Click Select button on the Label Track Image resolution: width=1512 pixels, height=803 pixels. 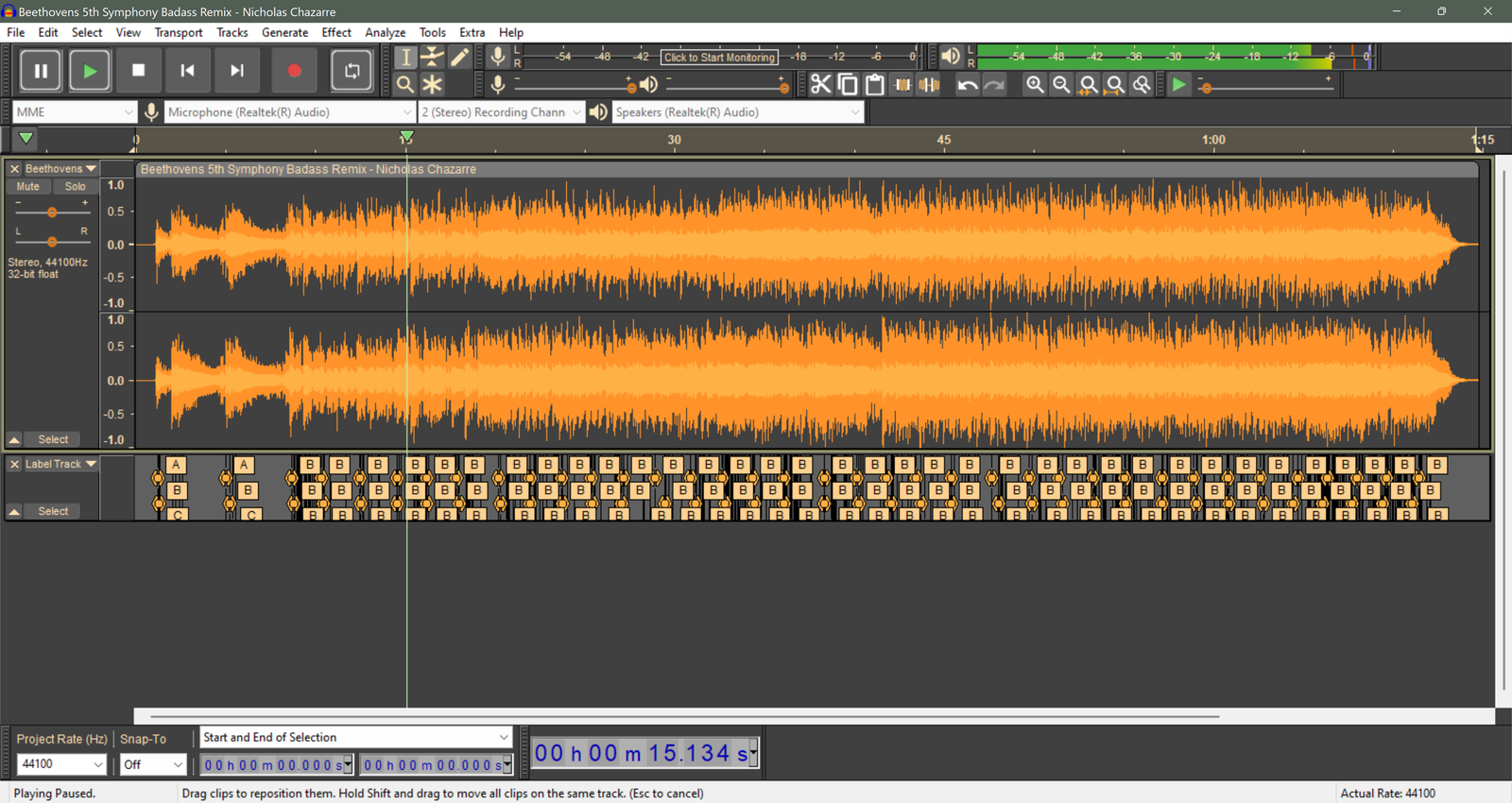tap(53, 512)
